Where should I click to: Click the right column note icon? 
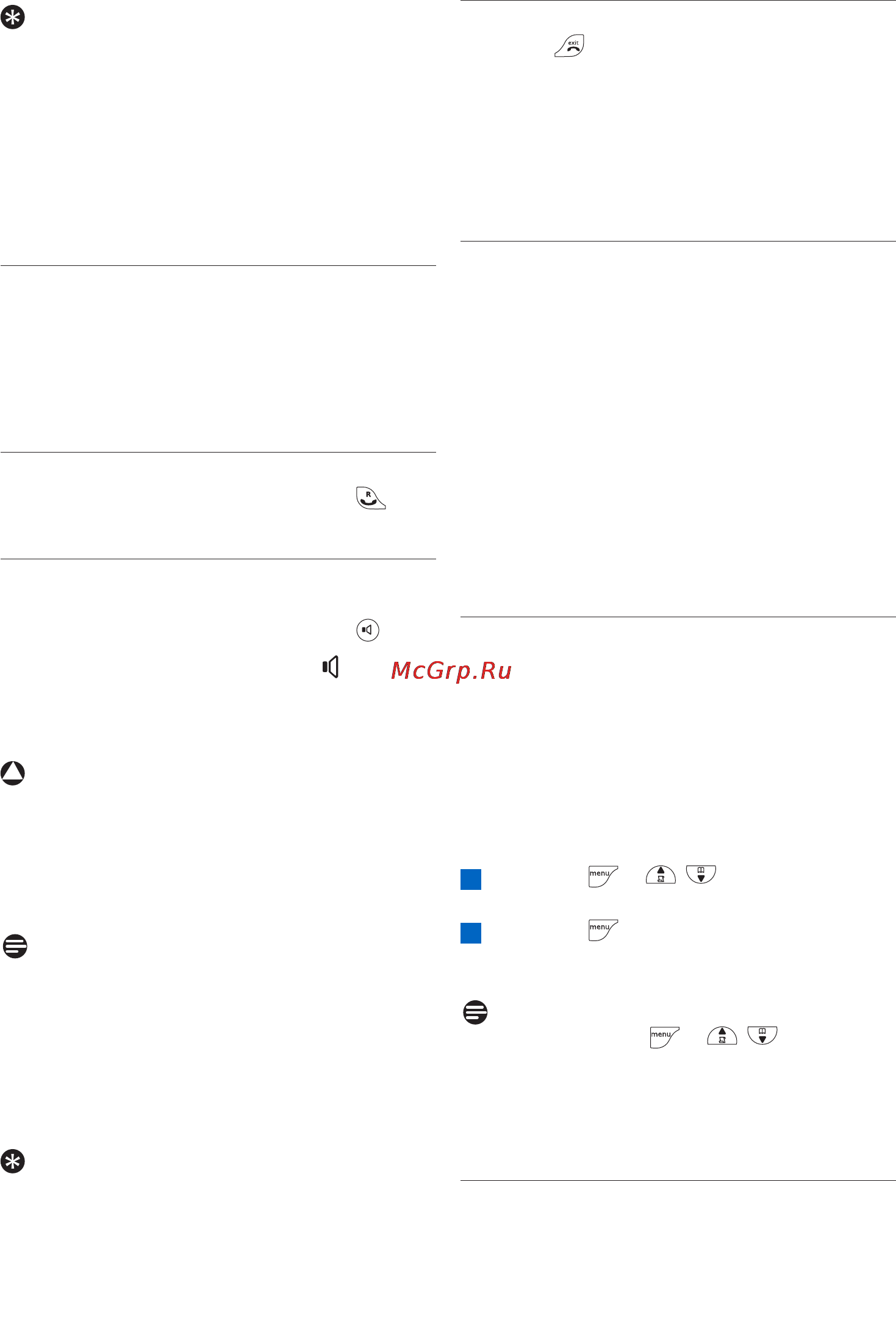pyautogui.click(x=476, y=1012)
